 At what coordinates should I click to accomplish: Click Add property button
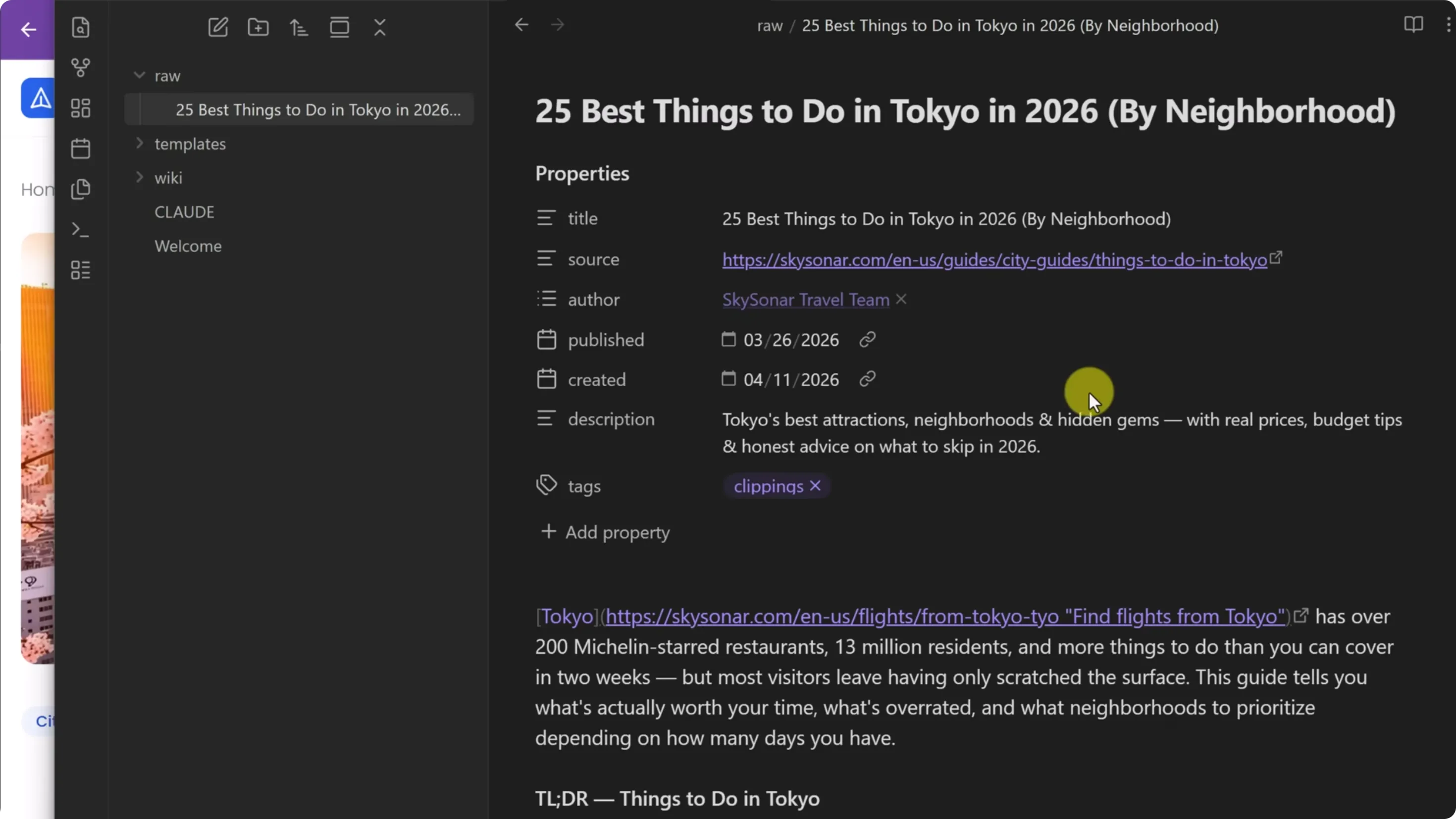coord(605,532)
